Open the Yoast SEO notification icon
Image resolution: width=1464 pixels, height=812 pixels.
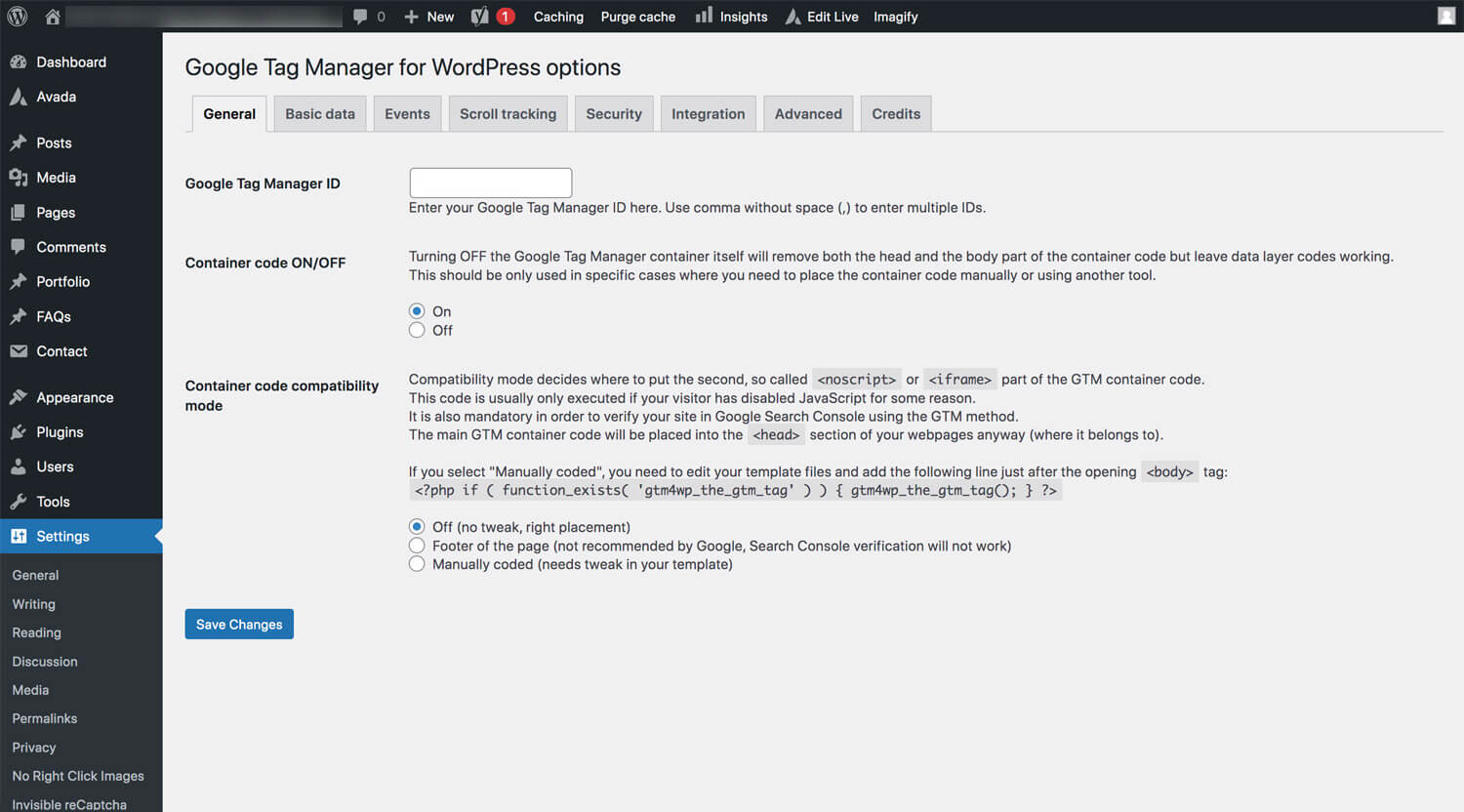[x=479, y=17]
